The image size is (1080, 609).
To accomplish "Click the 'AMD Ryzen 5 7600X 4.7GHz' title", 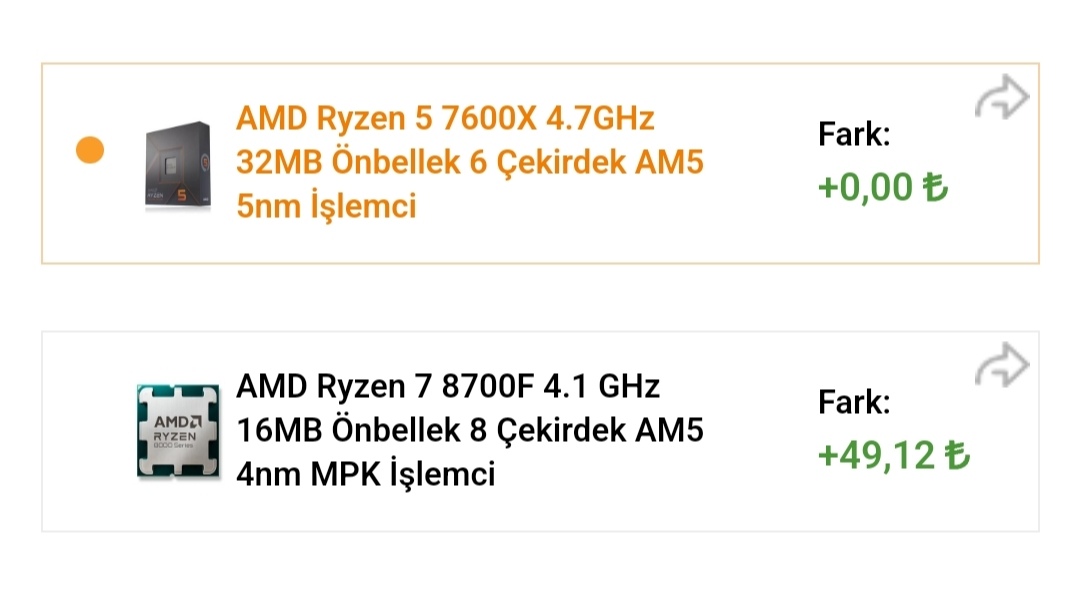I will (445, 118).
